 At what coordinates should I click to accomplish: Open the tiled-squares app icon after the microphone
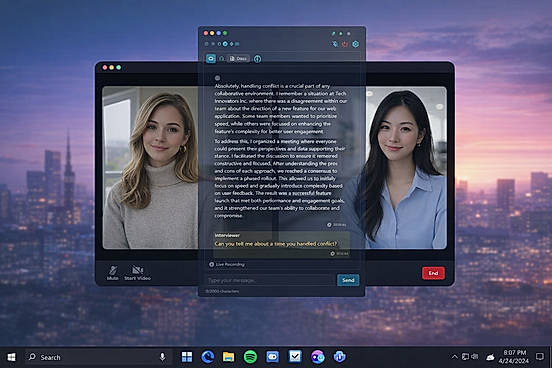187,357
